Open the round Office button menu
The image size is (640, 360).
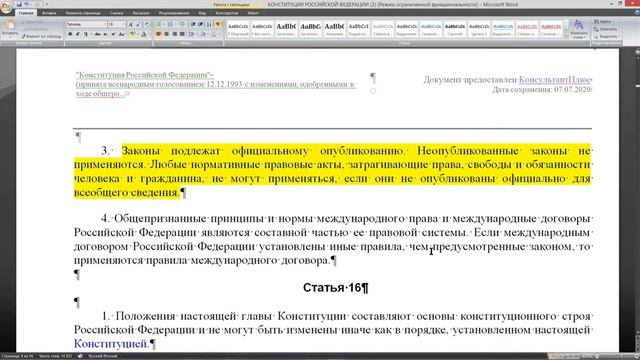7,8
